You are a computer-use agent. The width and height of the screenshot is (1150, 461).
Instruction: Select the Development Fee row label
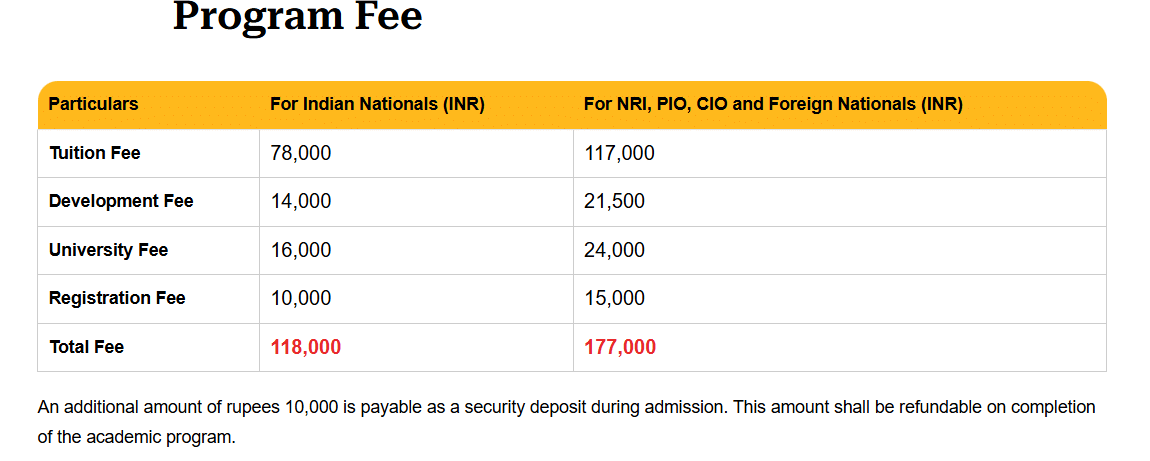121,201
